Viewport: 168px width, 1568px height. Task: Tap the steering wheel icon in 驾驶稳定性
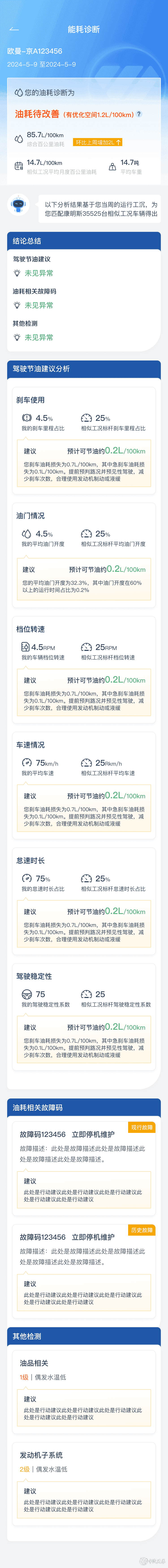point(26,994)
